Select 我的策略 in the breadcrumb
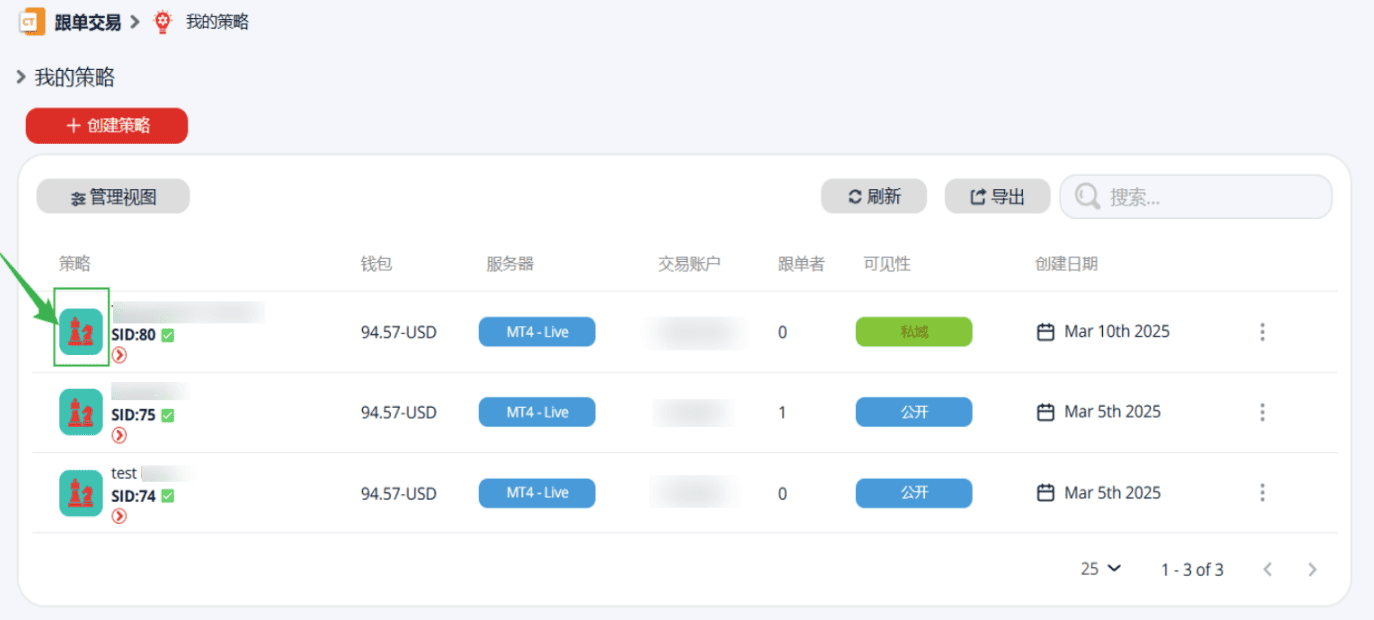 tap(217, 22)
